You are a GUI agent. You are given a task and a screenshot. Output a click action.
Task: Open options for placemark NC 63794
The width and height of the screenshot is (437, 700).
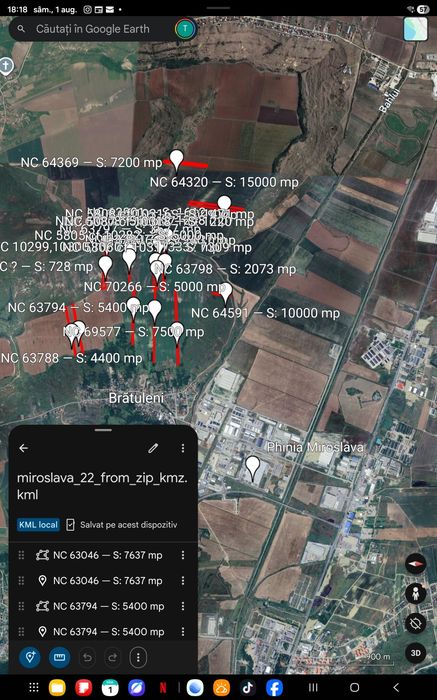pos(183,632)
